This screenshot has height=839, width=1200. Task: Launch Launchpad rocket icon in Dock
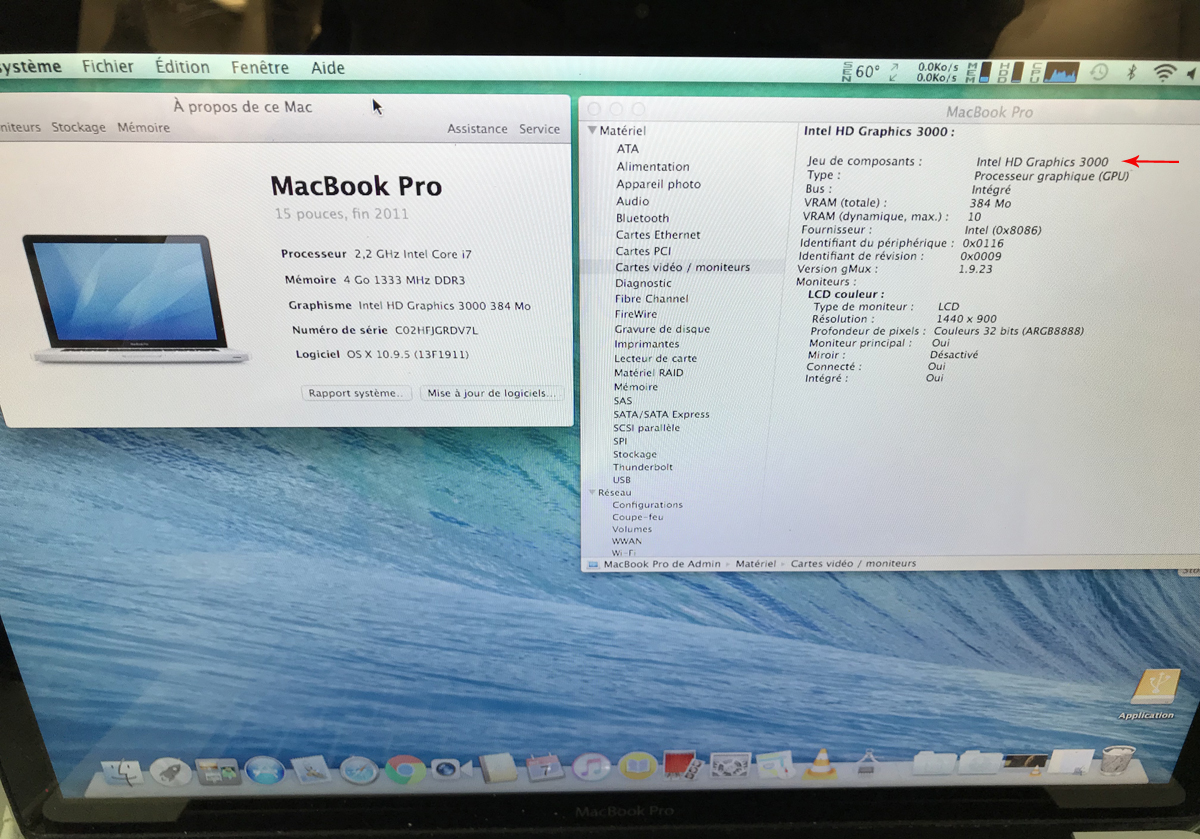(170, 770)
